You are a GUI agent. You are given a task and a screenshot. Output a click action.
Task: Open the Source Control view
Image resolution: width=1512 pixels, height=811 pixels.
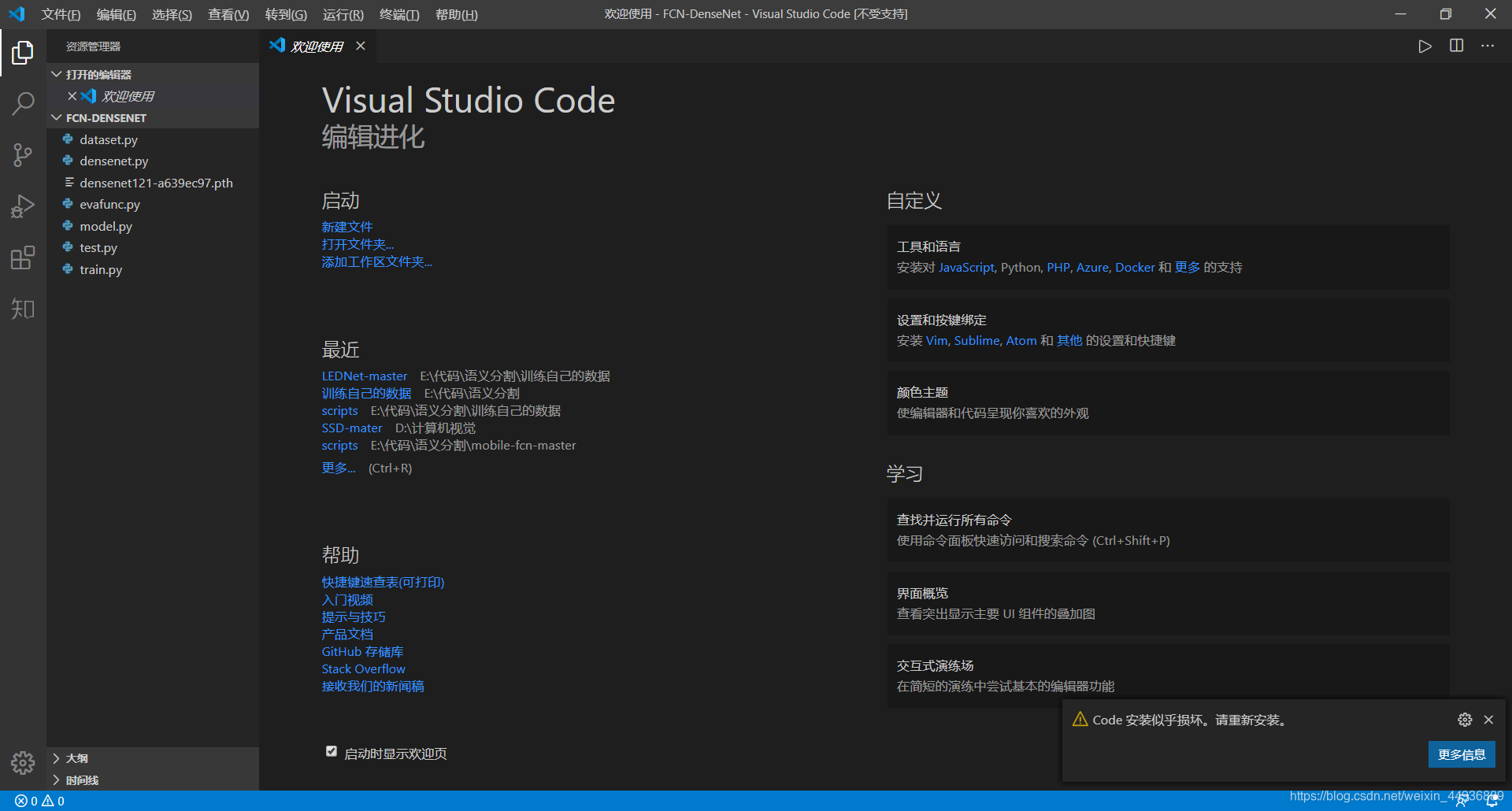[23, 154]
